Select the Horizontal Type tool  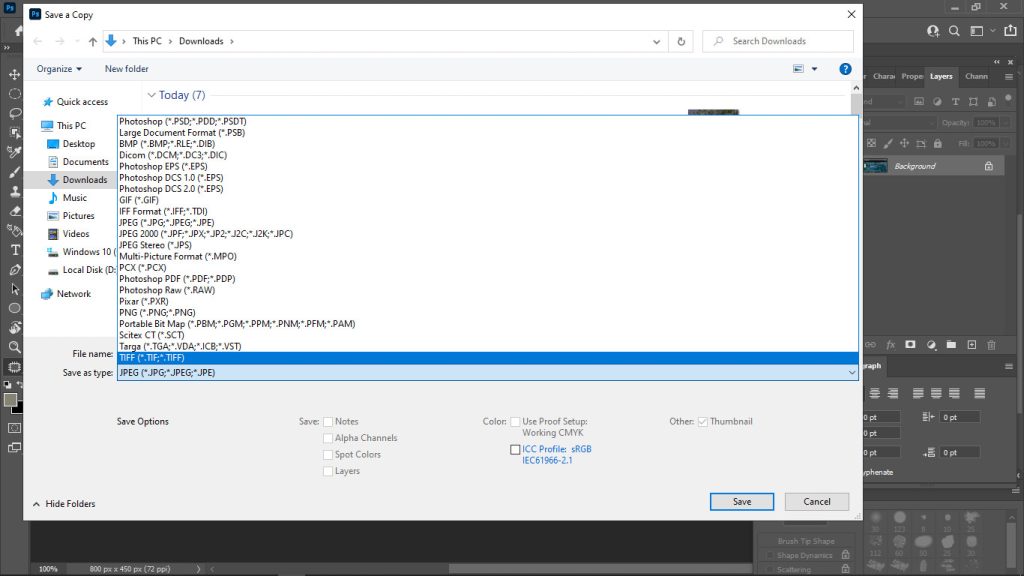tap(15, 250)
